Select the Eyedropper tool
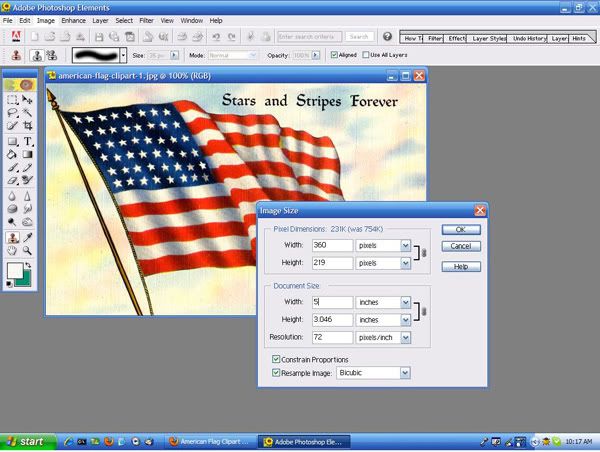Screen dimensions: 600x452 click(27, 238)
